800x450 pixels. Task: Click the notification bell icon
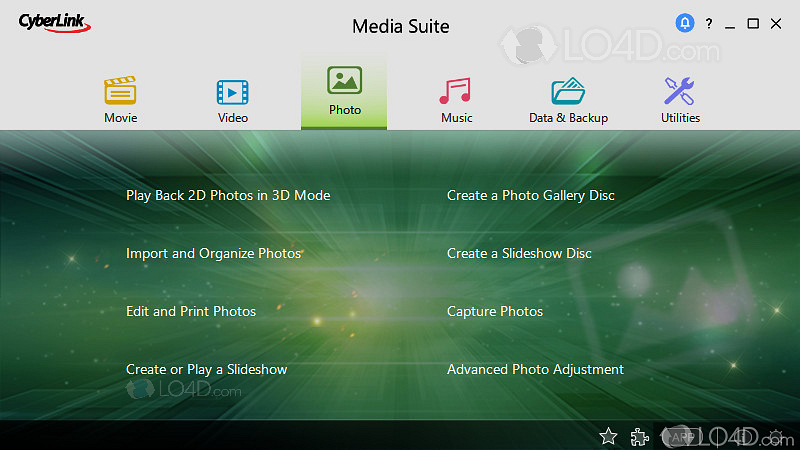(685, 23)
